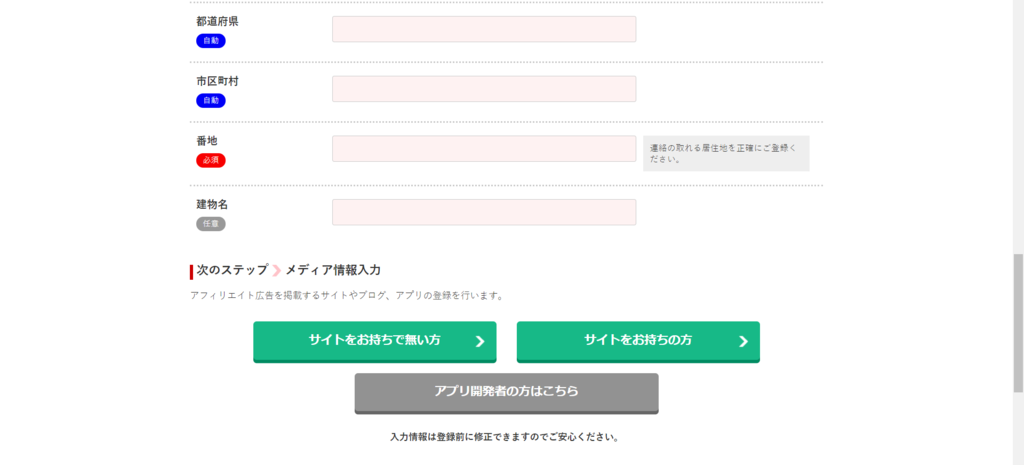Click the blue 自動 badge under 都道府県
1024x465 pixels.
click(211, 41)
